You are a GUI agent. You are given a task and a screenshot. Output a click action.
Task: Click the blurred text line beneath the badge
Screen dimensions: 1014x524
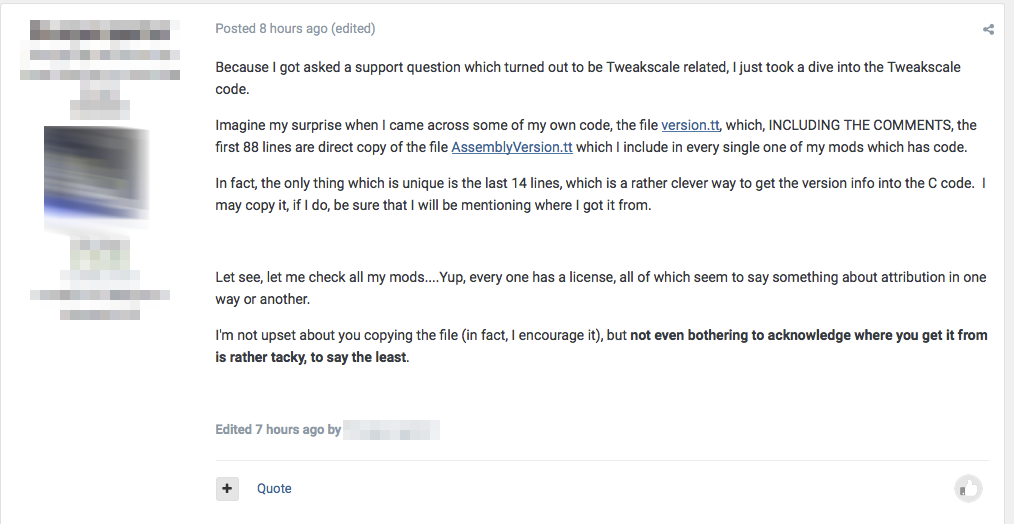[100, 294]
